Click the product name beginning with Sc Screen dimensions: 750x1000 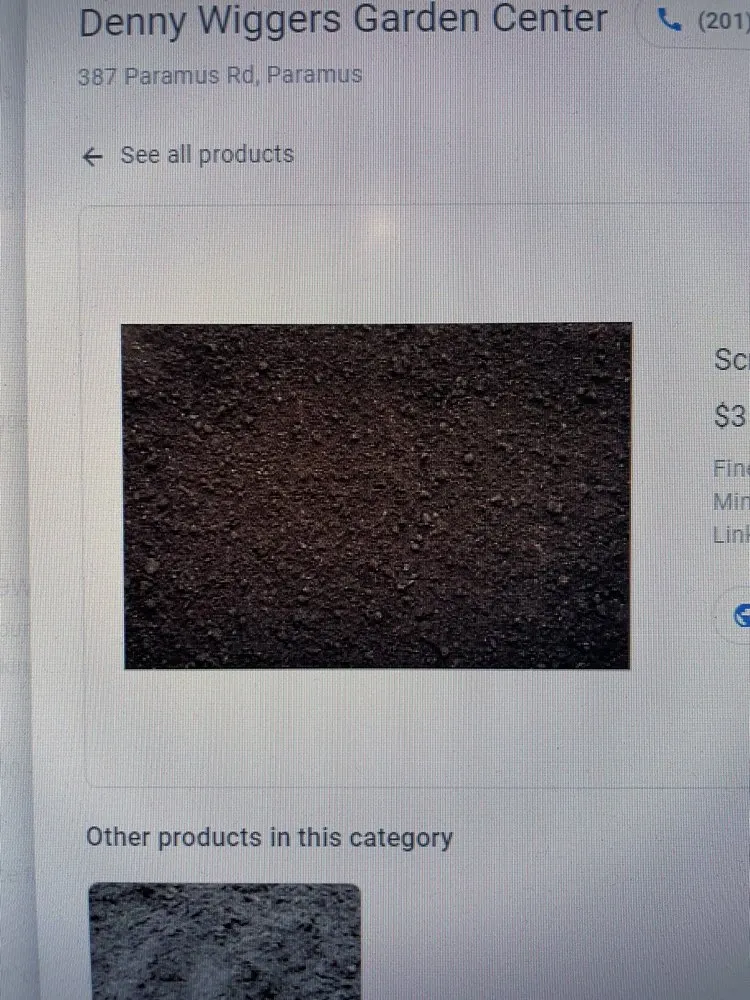[732, 360]
